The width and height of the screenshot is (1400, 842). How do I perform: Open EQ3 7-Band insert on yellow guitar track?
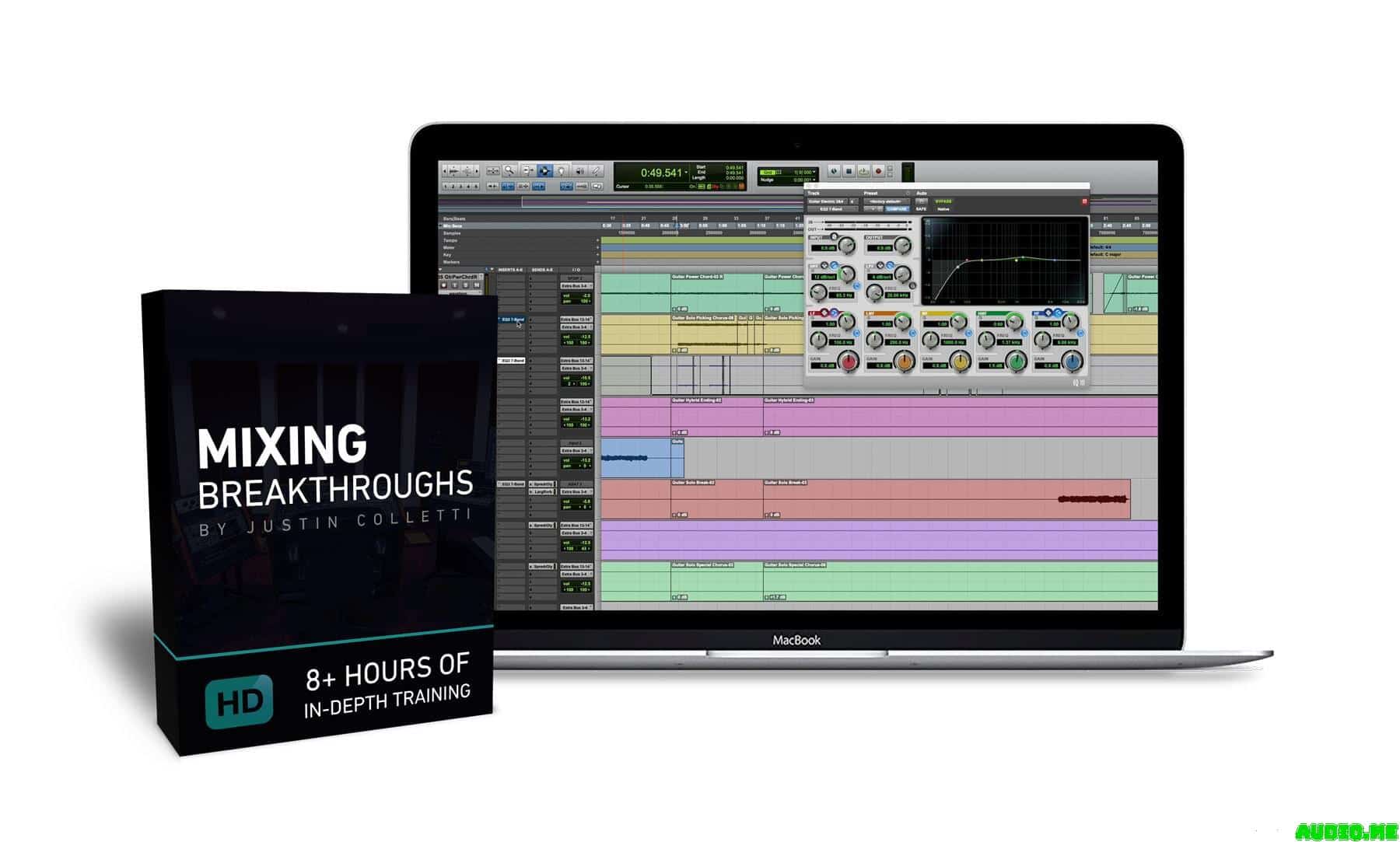pyautogui.click(x=512, y=320)
